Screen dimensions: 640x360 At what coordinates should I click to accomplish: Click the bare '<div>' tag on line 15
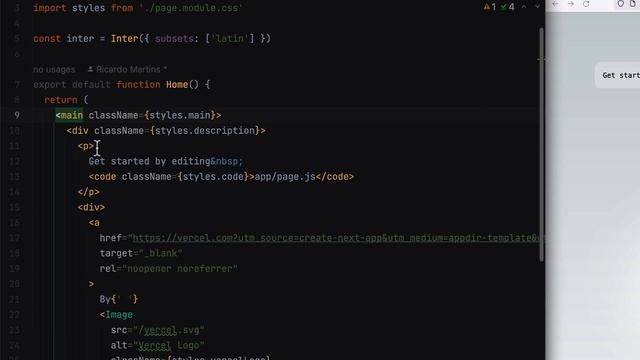click(91, 207)
